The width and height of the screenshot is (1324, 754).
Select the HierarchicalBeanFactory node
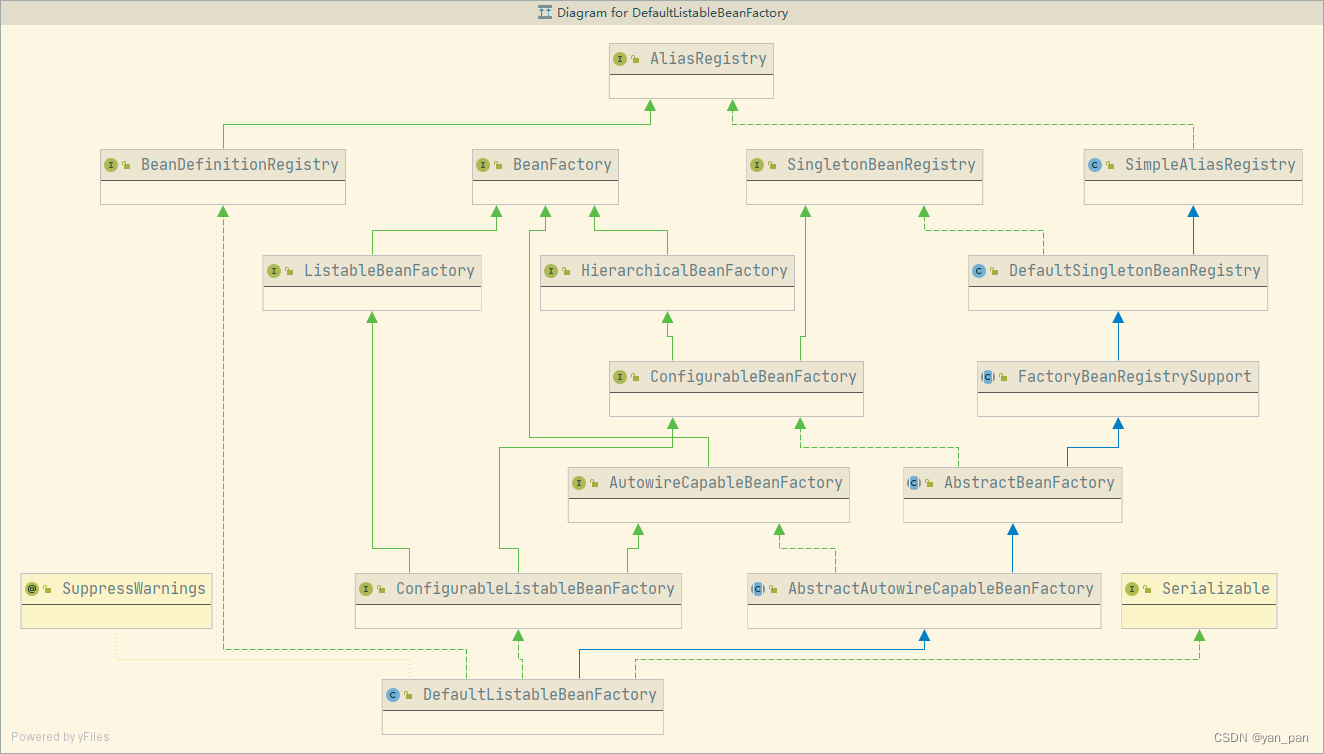(x=668, y=283)
